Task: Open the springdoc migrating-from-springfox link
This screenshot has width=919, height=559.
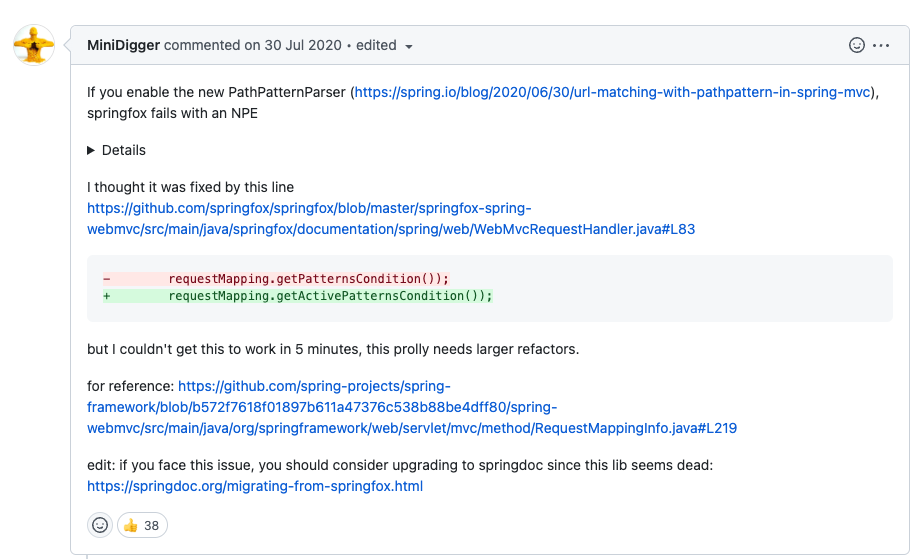Action: click(255, 487)
